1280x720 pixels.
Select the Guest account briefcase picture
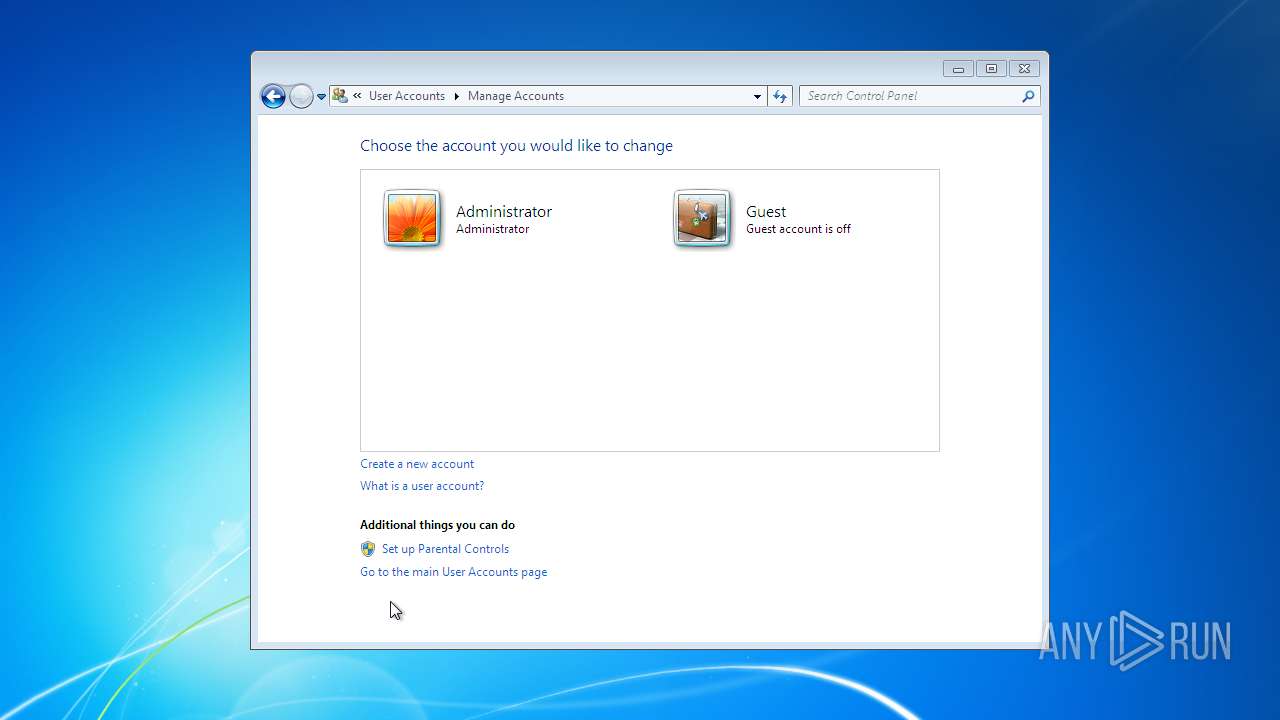[x=702, y=218]
